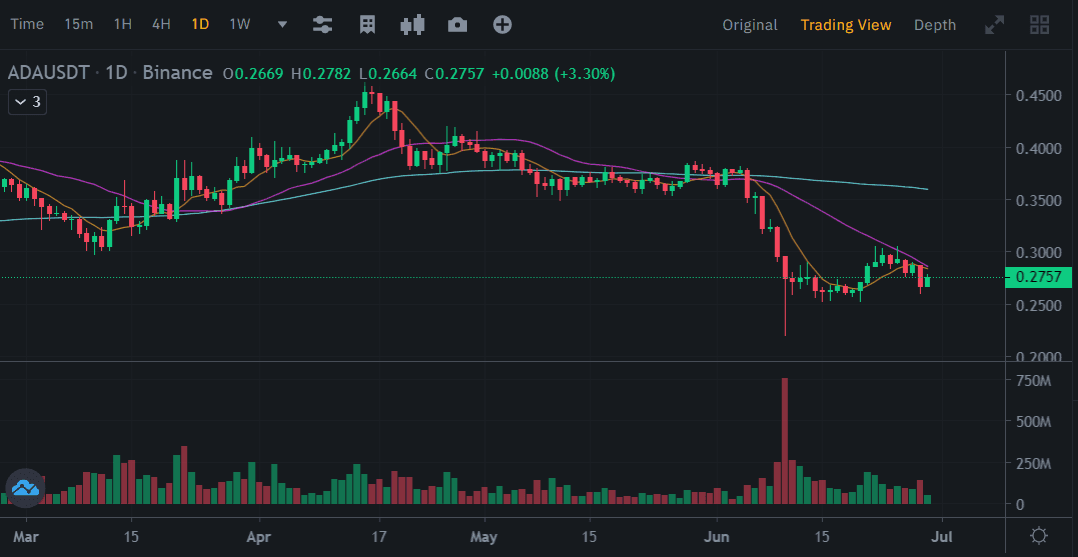Enter fullscreen using the expand arrows icon
Image resolution: width=1078 pixels, height=557 pixels.
[x=994, y=25]
